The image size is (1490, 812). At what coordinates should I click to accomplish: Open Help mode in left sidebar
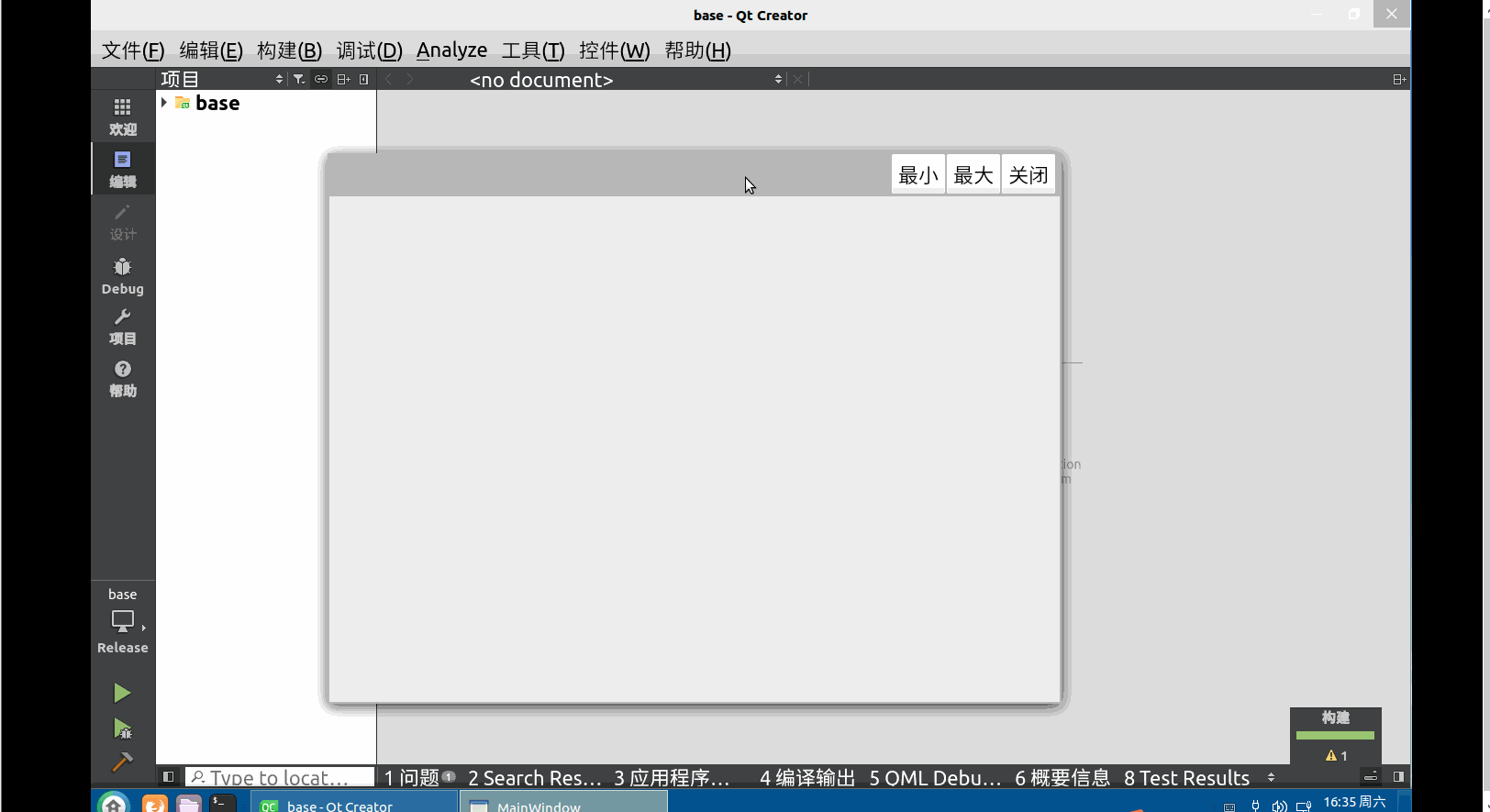tap(122, 378)
